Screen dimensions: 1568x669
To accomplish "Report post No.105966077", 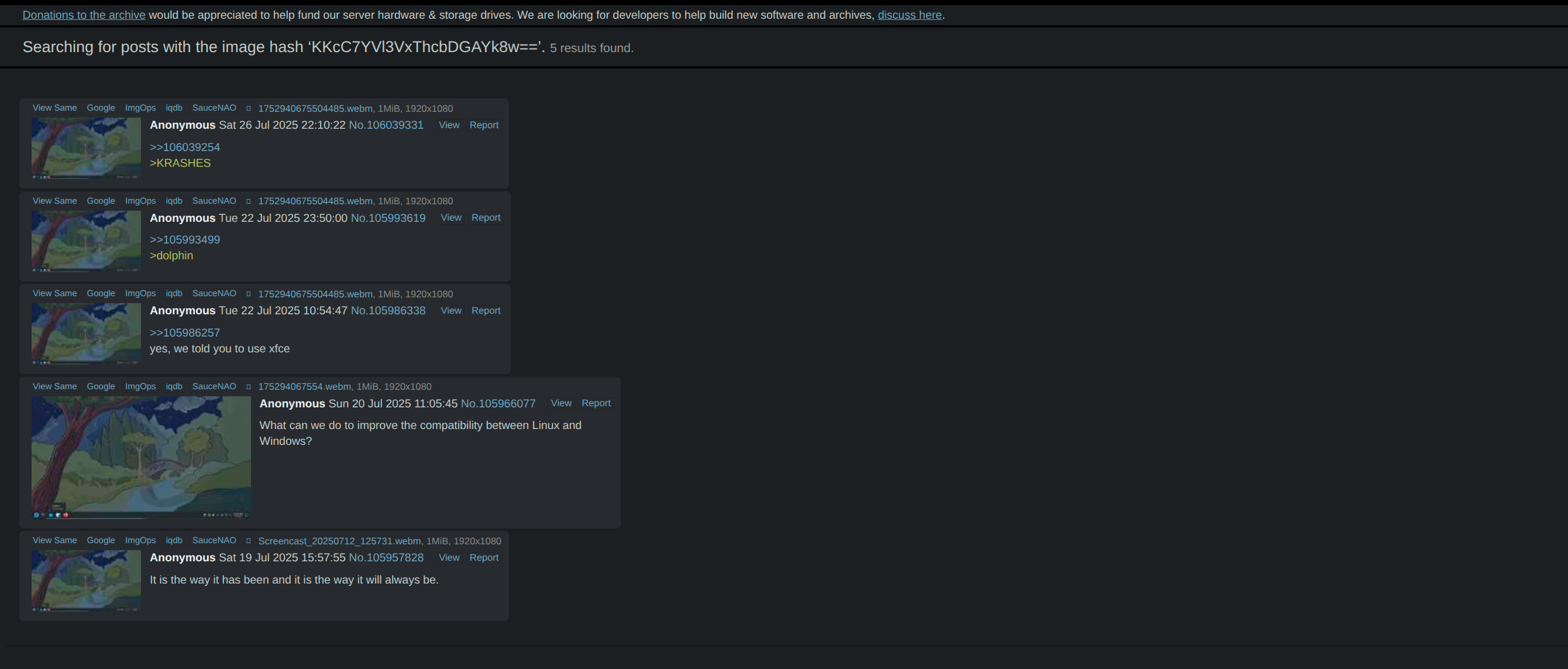I will pyautogui.click(x=596, y=404).
